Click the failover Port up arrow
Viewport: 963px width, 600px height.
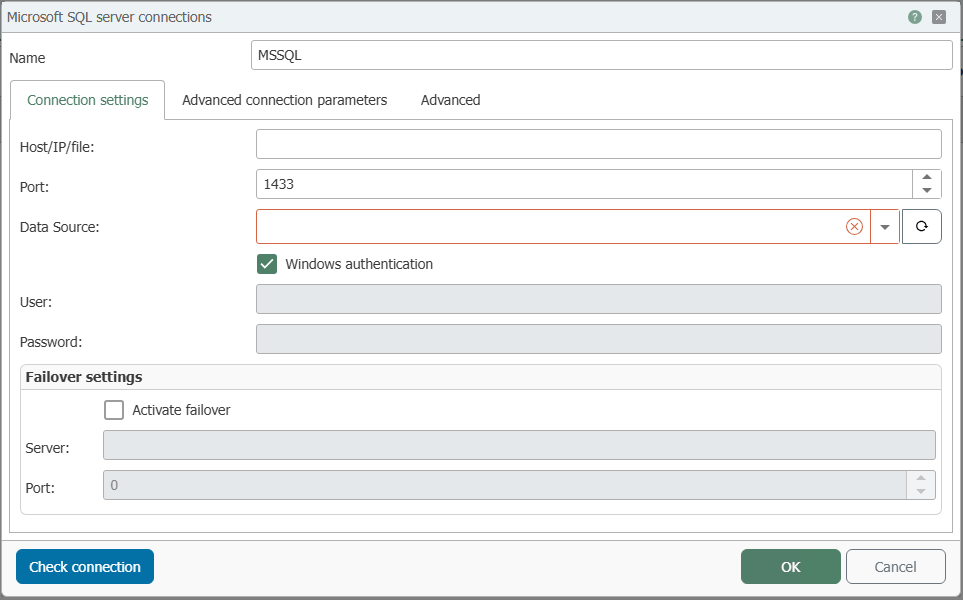click(921, 478)
